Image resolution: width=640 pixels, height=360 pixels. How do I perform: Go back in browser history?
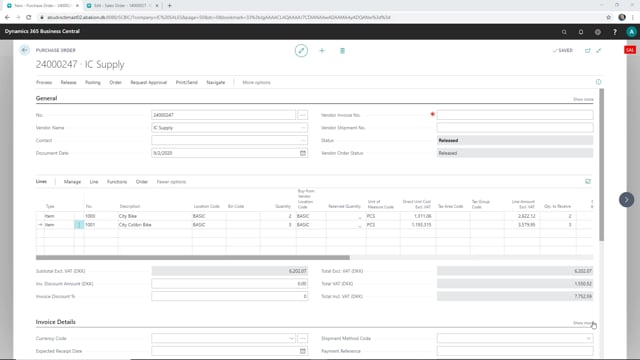(7, 17)
